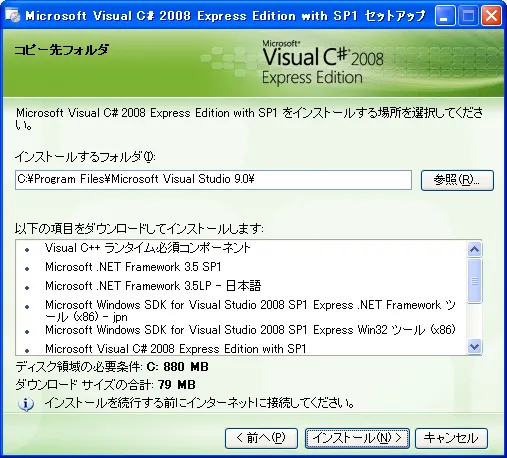Screen dimensions: 507x458
Task: Select the Windows SDK .NET Framework ツール item
Action: point(250,311)
